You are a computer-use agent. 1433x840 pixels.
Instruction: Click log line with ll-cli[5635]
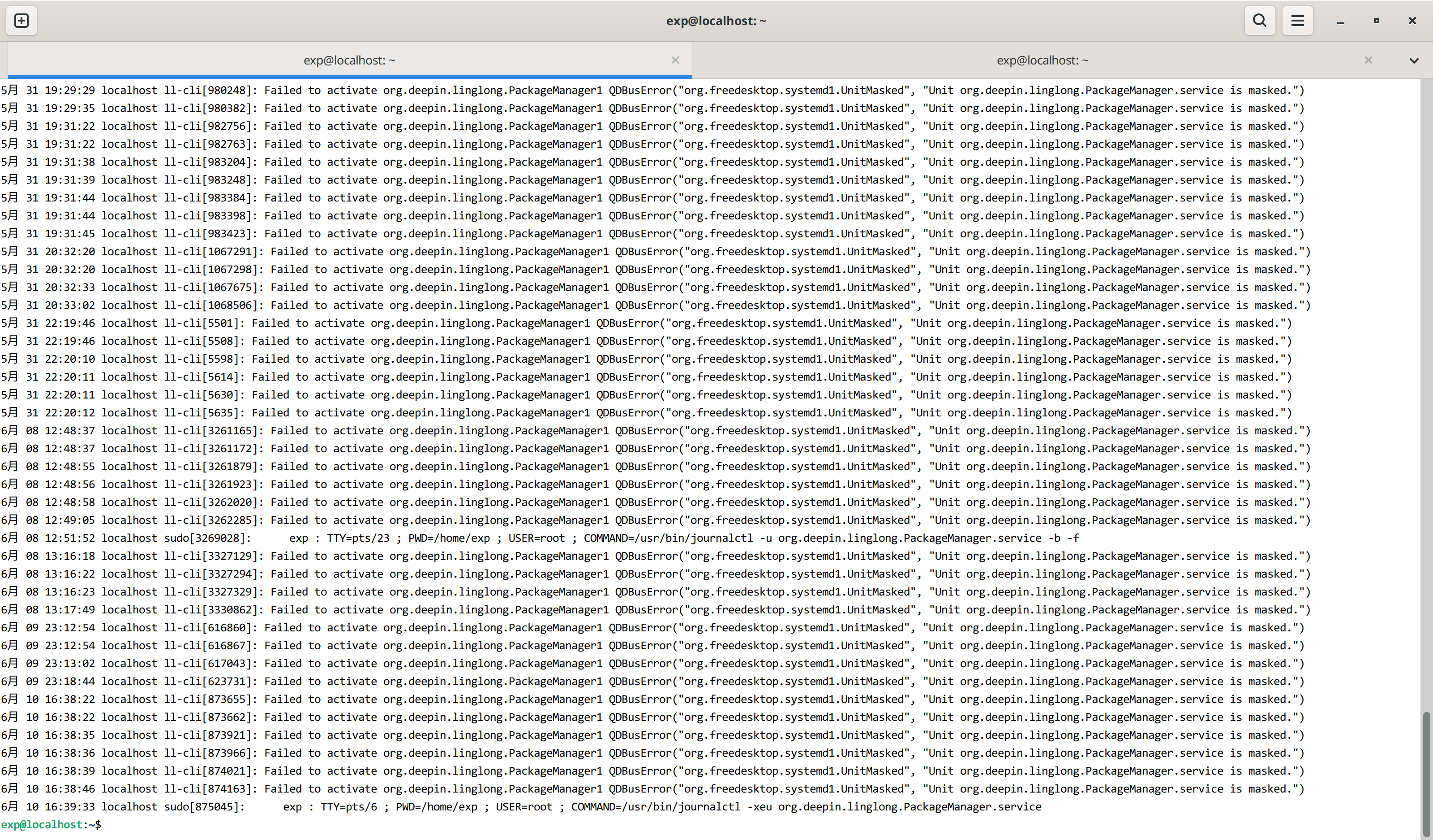(x=646, y=413)
